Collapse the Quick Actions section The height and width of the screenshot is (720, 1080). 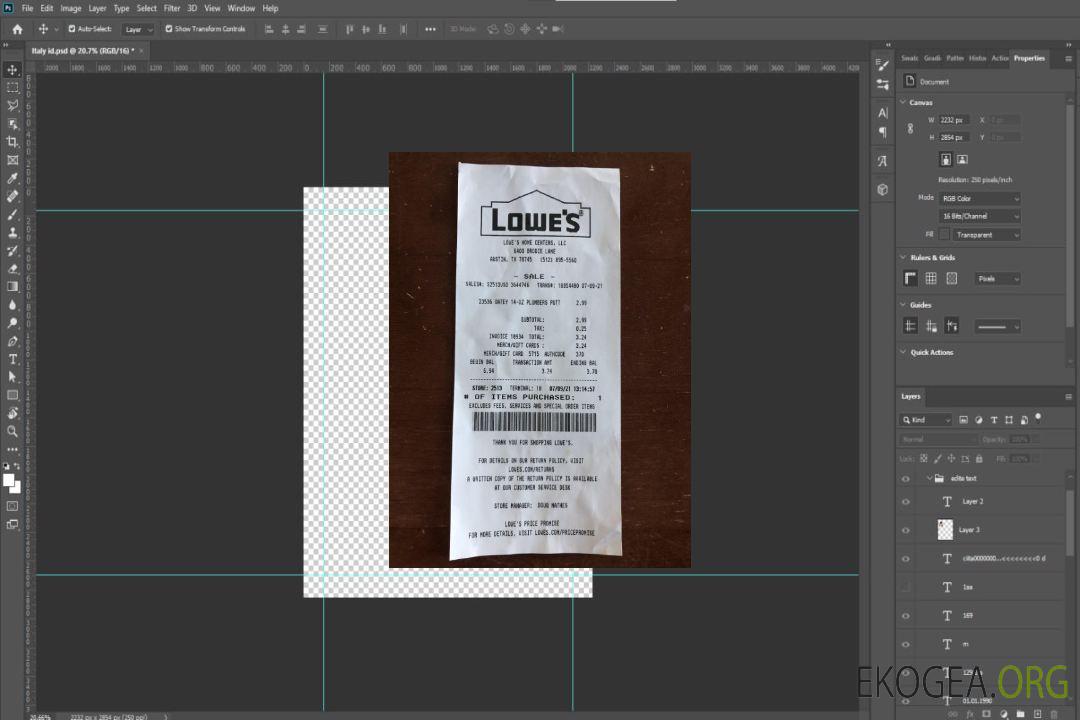coord(903,352)
